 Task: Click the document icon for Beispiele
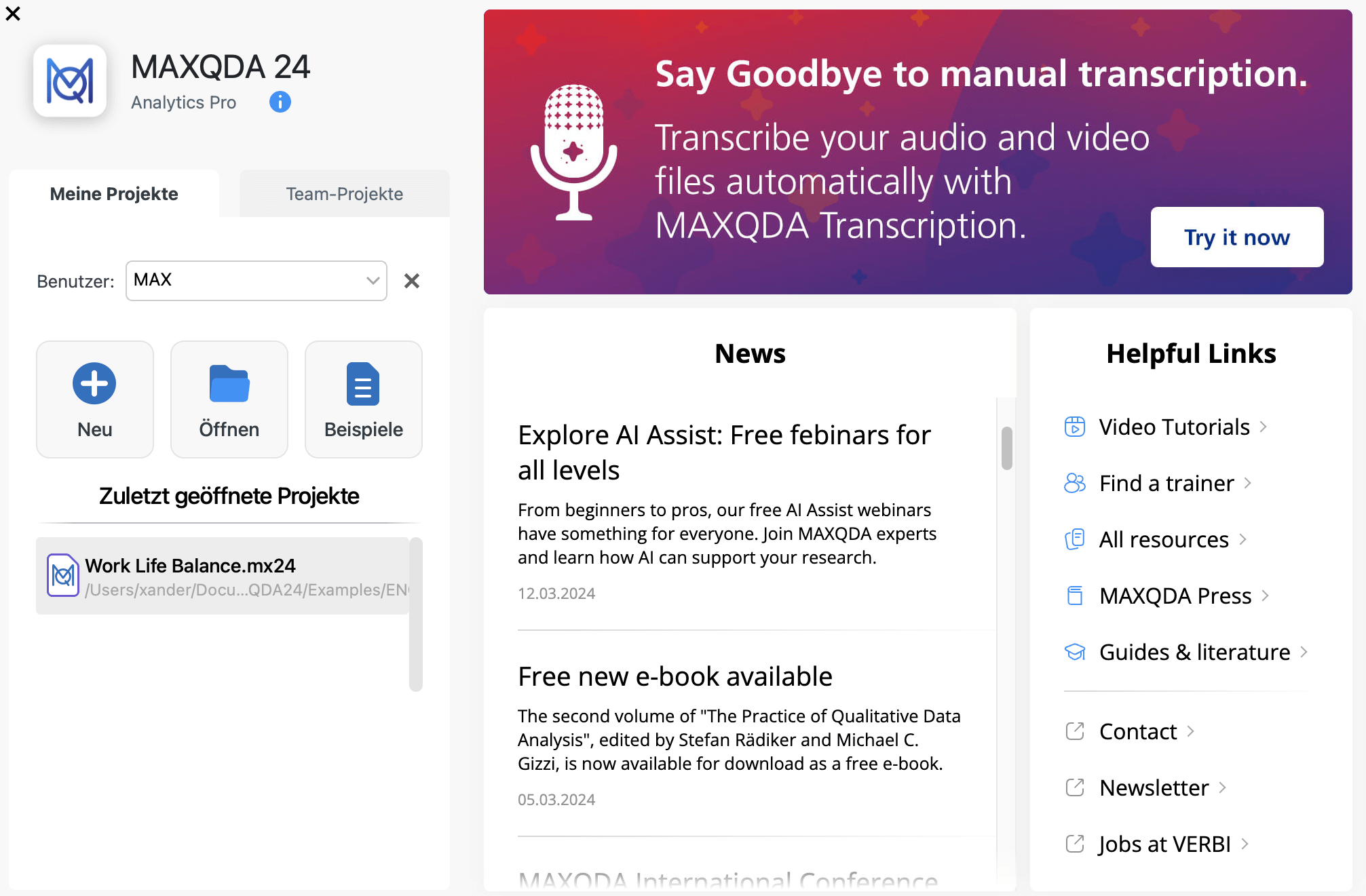[363, 384]
